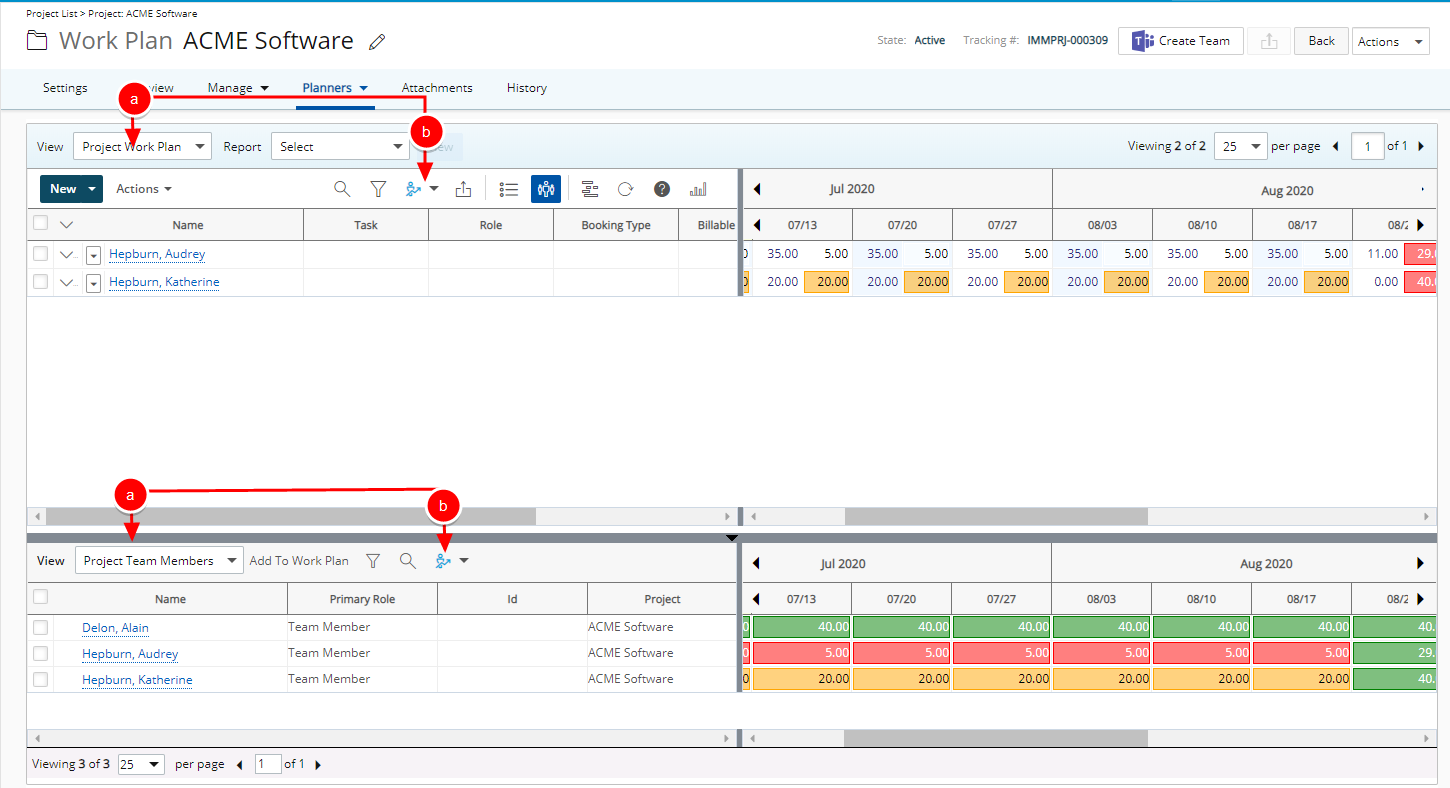This screenshot has width=1450, height=788.
Task: Check the Hepburn, Audrey row in work plan
Action: [40, 254]
